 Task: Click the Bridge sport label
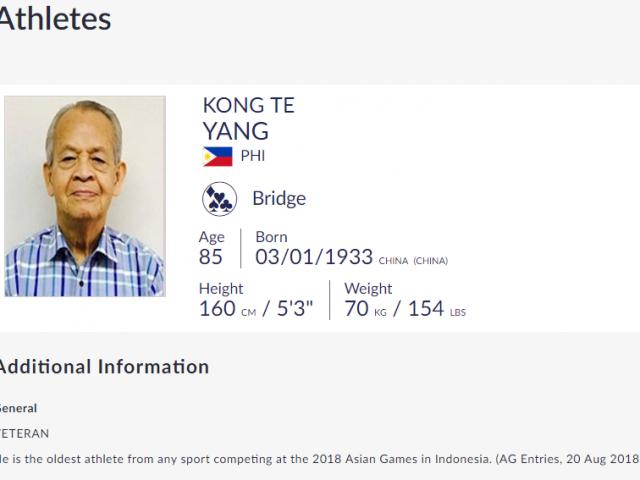pyautogui.click(x=279, y=199)
